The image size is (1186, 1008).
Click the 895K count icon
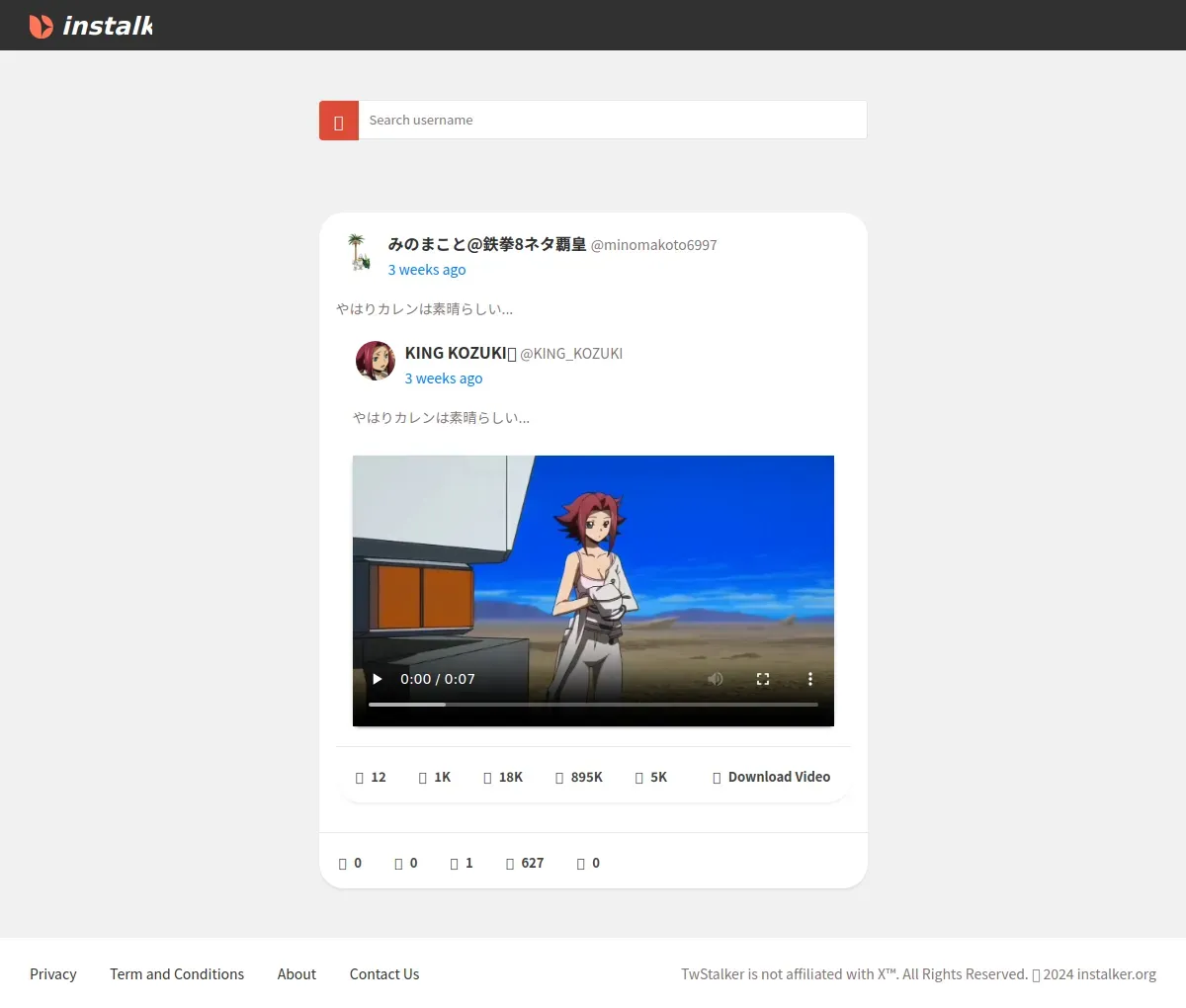pos(559,778)
